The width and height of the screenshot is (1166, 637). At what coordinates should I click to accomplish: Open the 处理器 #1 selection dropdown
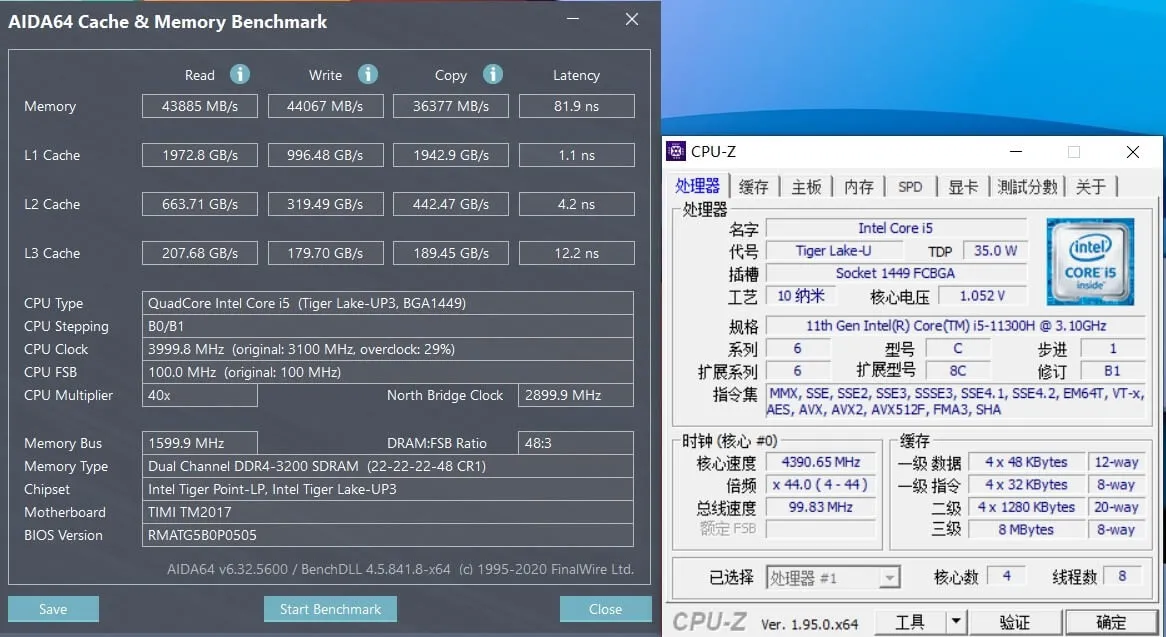click(834, 578)
